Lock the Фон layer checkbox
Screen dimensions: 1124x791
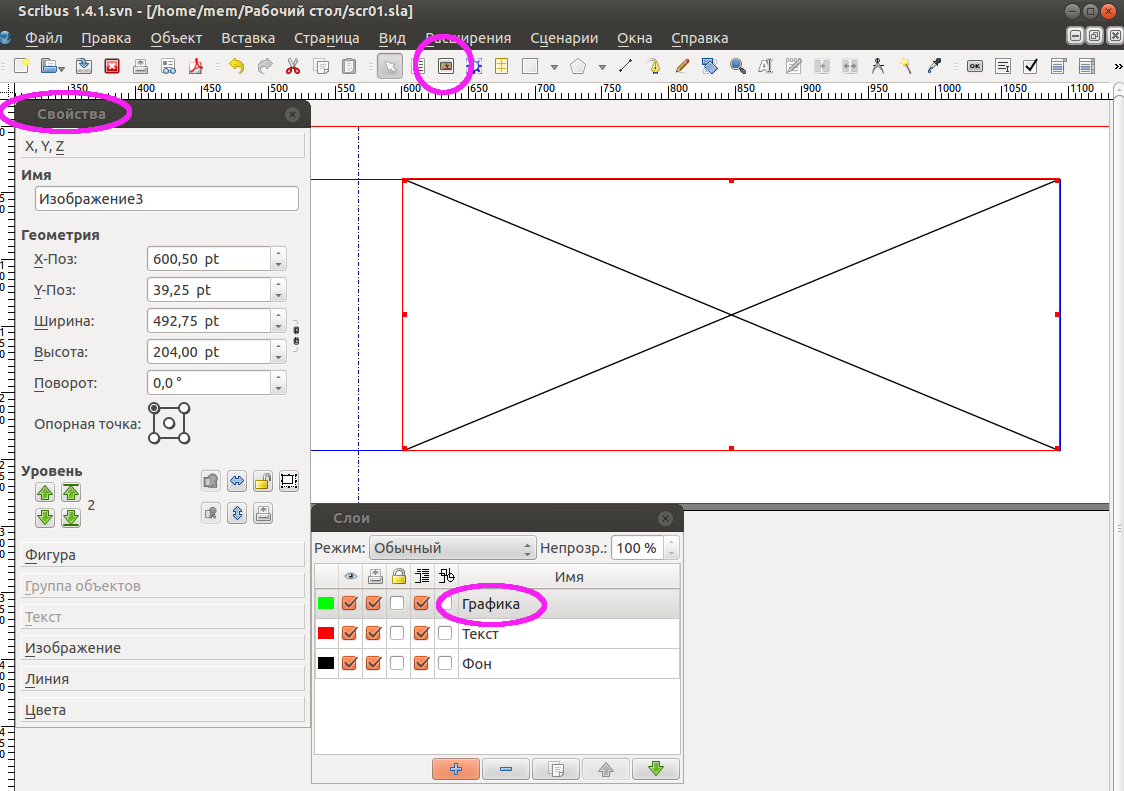[397, 663]
